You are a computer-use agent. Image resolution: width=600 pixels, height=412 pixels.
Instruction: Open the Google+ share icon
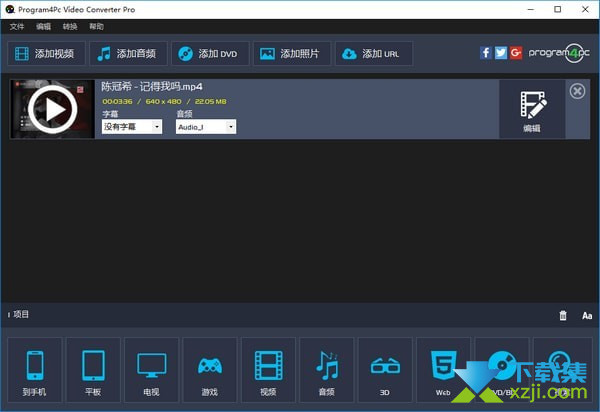pyautogui.click(x=516, y=53)
